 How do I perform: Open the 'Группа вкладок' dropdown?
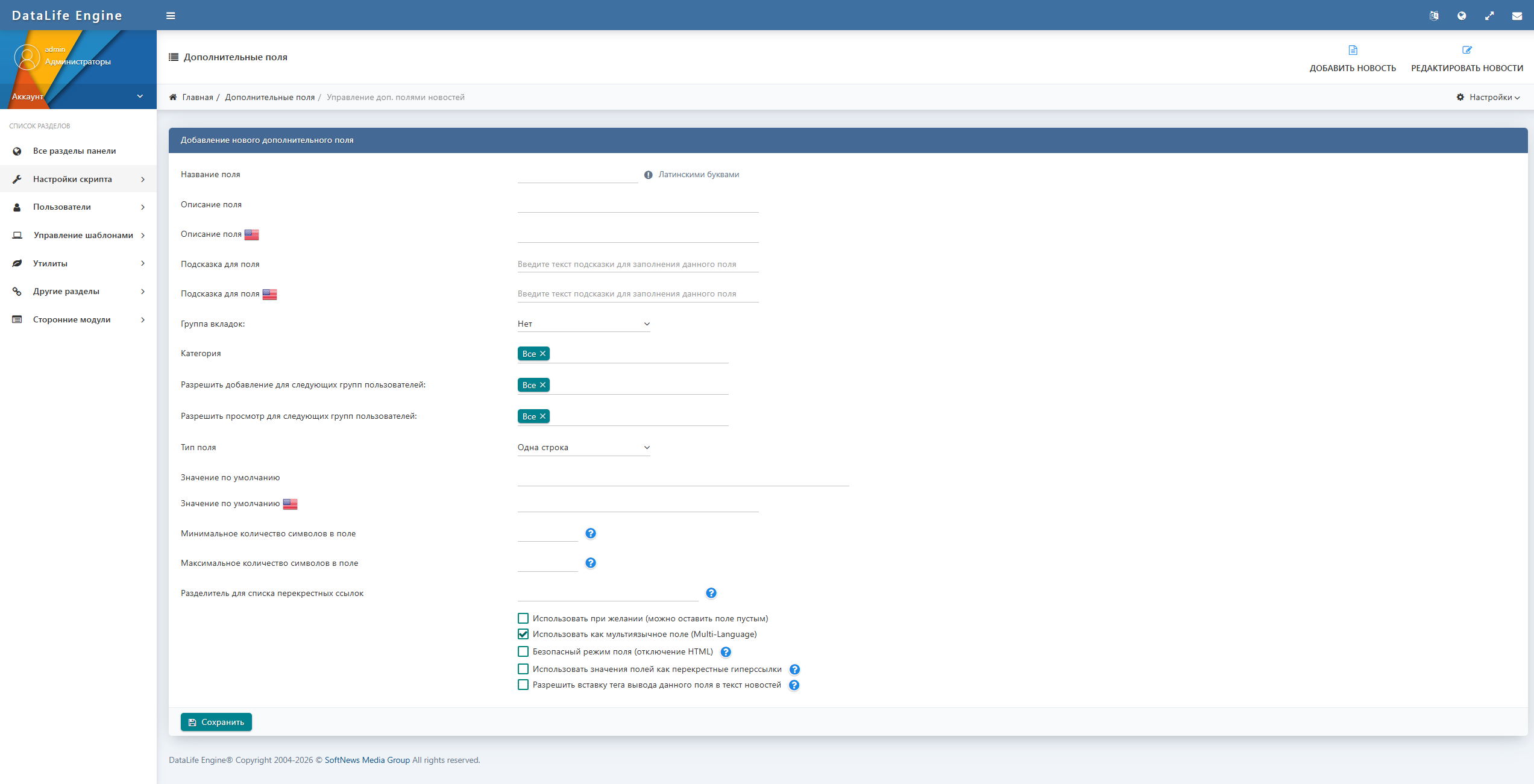pos(583,324)
